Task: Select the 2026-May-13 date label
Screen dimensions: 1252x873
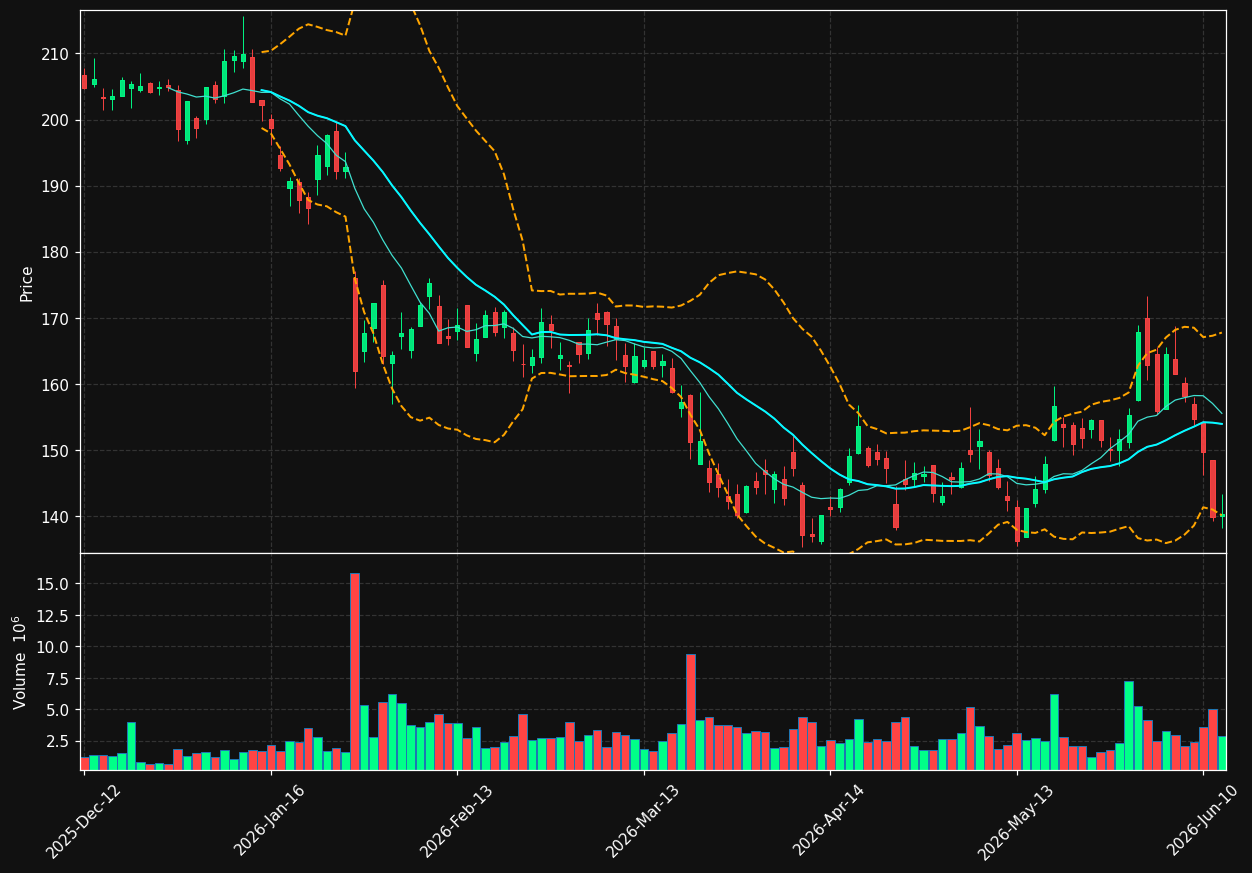Action: pos(1017,820)
